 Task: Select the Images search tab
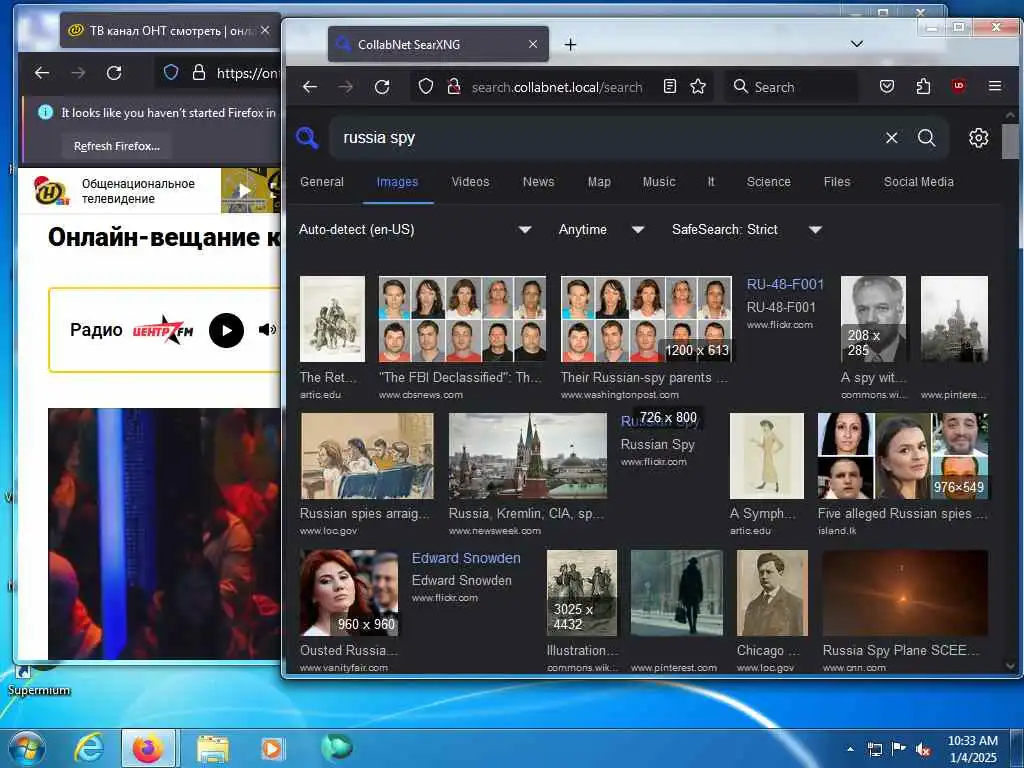[397, 182]
